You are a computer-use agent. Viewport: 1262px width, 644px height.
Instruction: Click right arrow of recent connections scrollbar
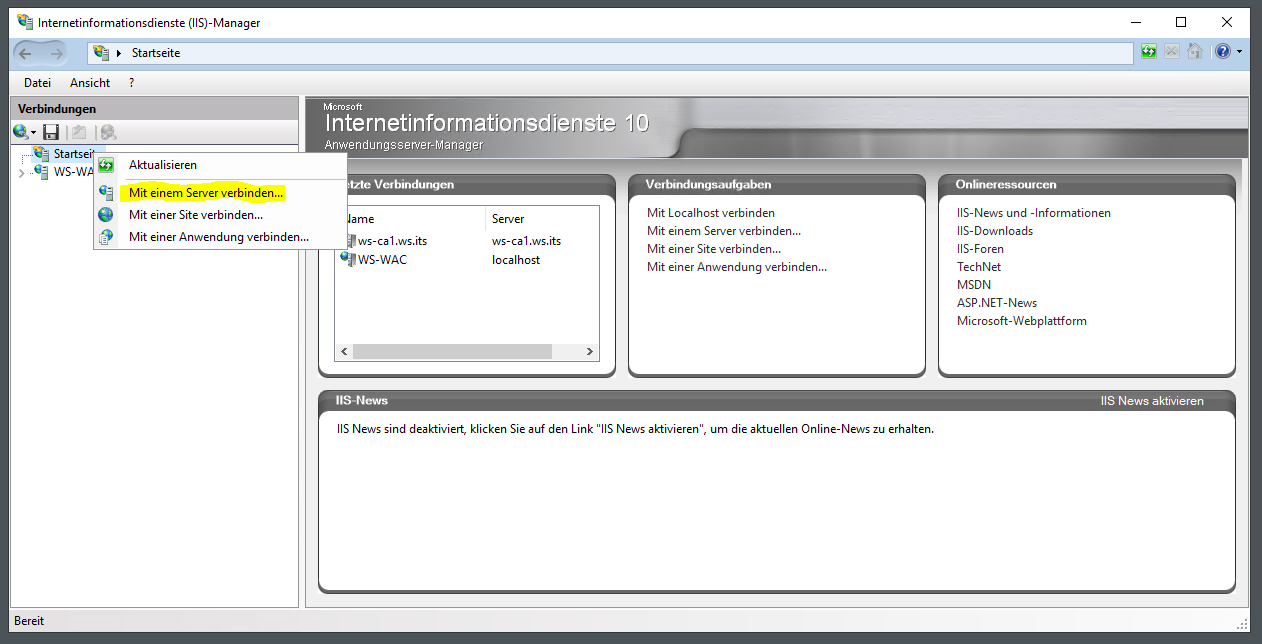[x=590, y=352]
